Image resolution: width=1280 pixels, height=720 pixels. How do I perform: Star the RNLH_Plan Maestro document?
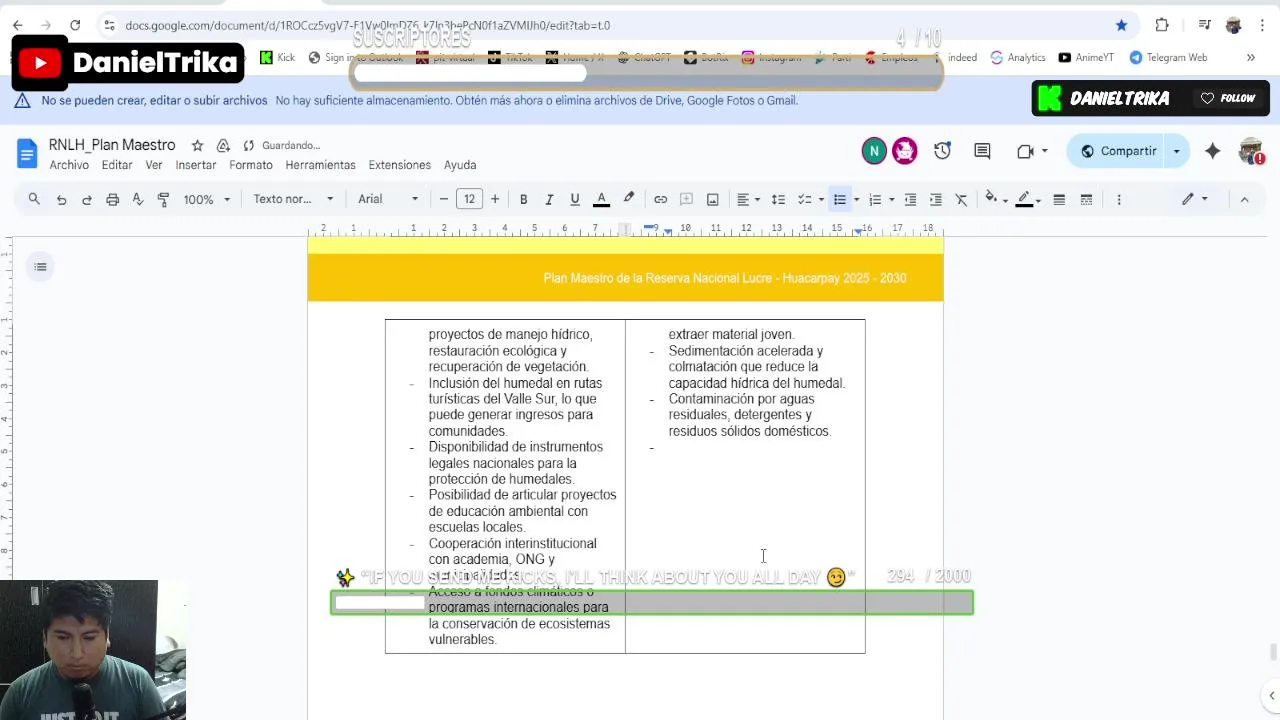pos(197,146)
